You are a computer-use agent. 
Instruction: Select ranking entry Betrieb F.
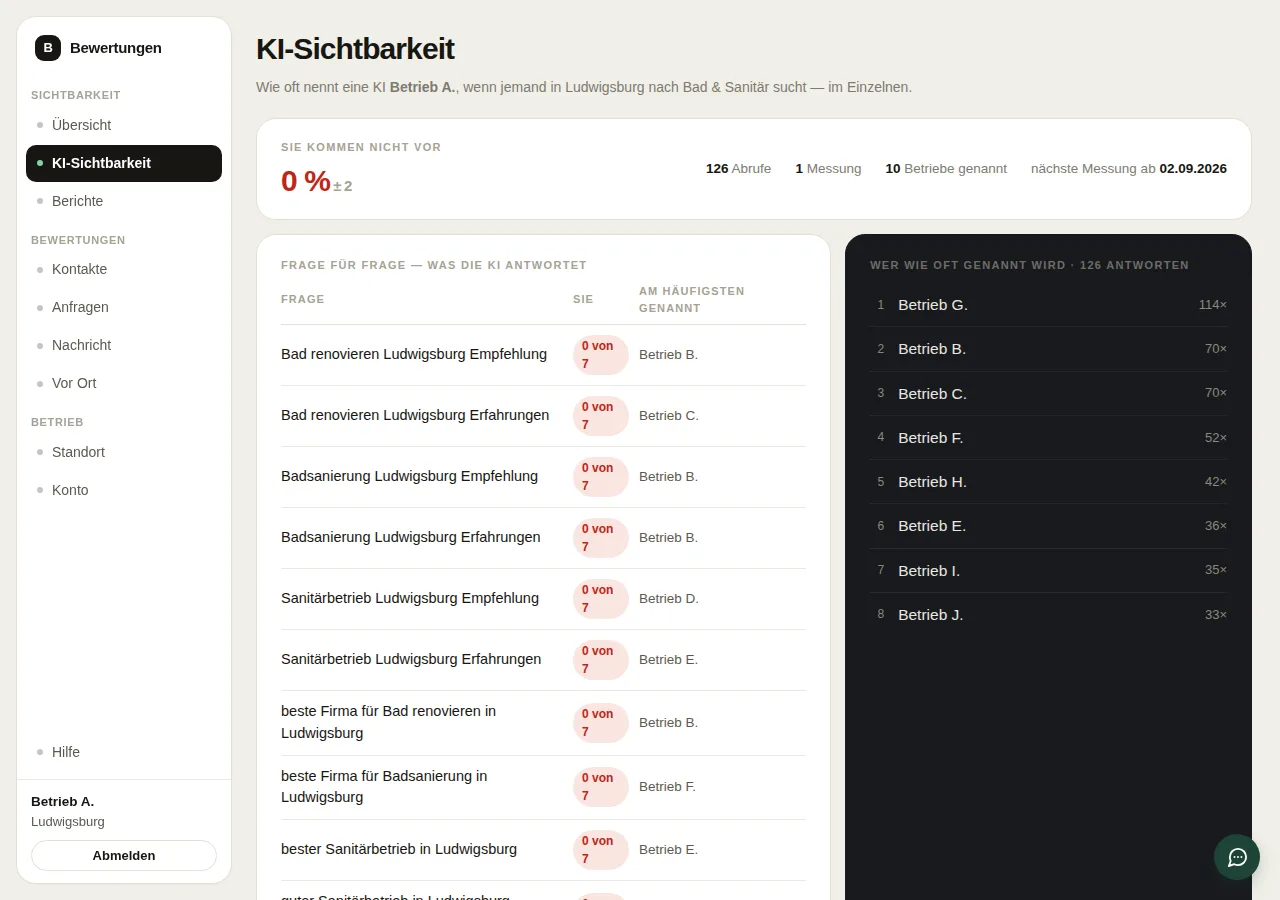(x=1048, y=438)
